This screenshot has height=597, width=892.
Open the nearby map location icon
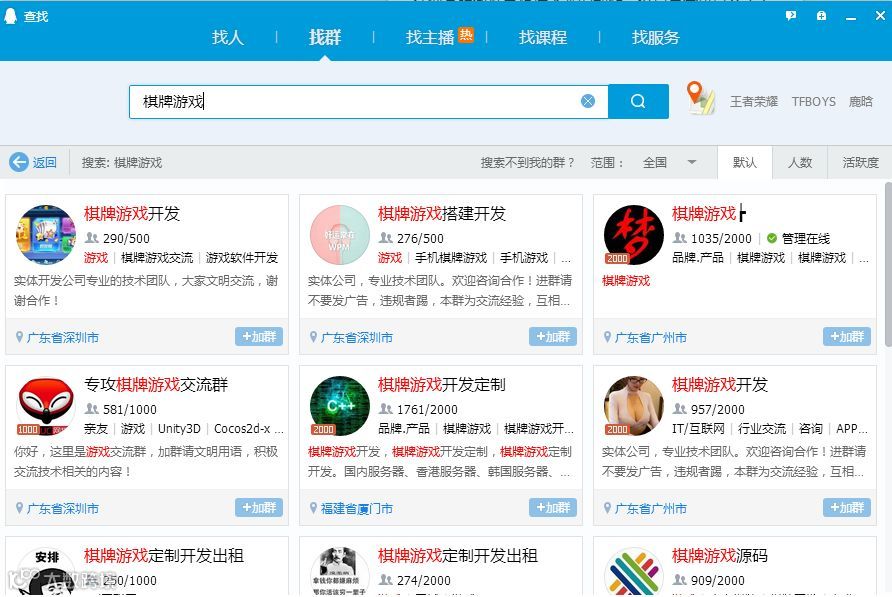click(700, 98)
